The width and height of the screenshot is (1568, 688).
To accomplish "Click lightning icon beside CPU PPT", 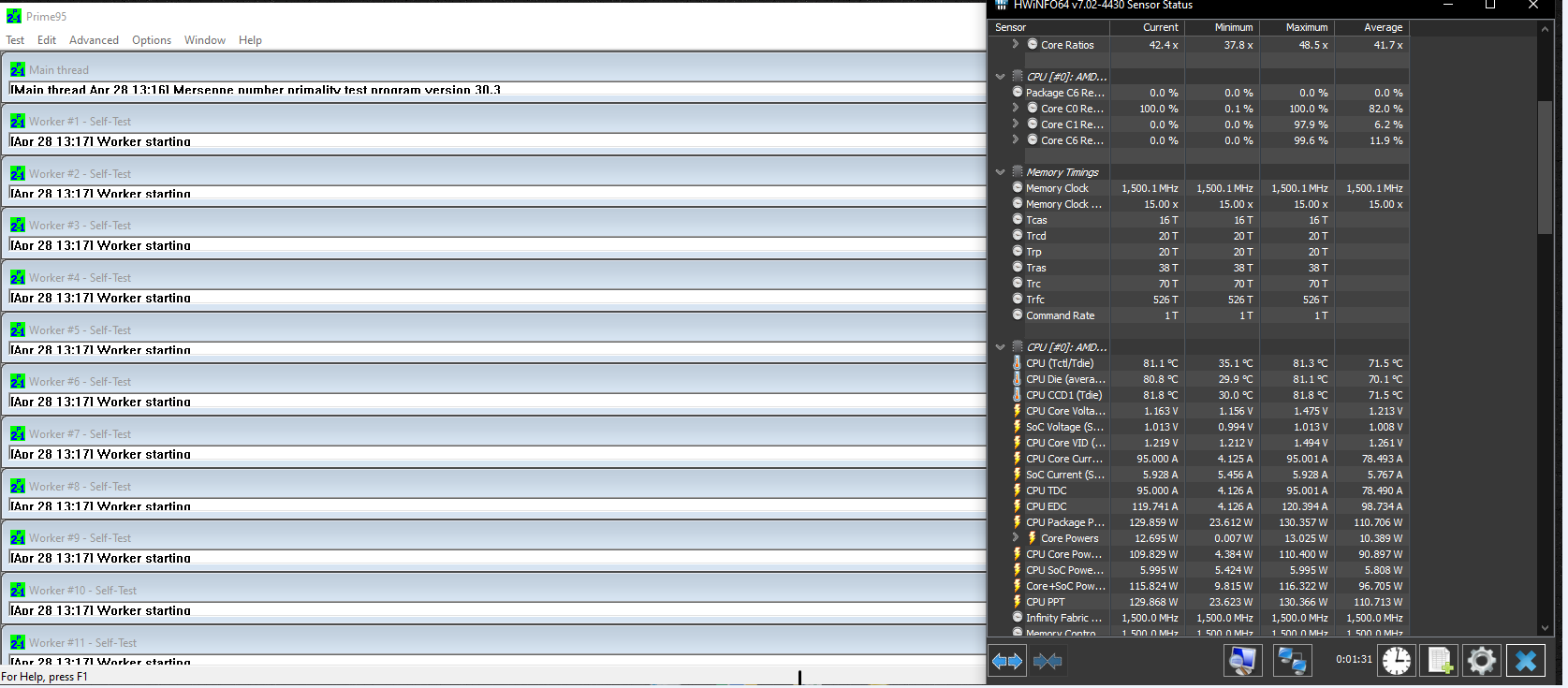I will pyautogui.click(x=1017, y=602).
